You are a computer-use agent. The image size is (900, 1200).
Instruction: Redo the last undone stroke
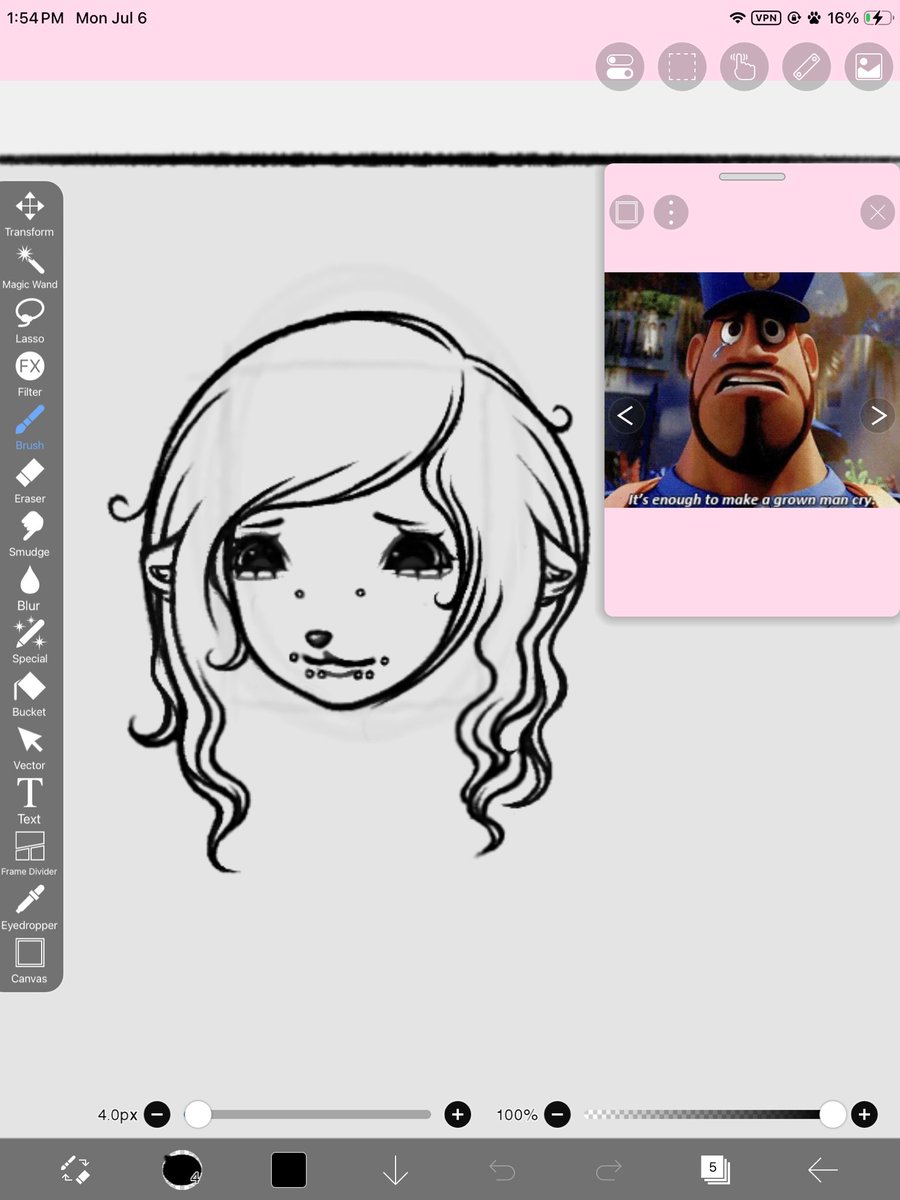(x=609, y=1169)
